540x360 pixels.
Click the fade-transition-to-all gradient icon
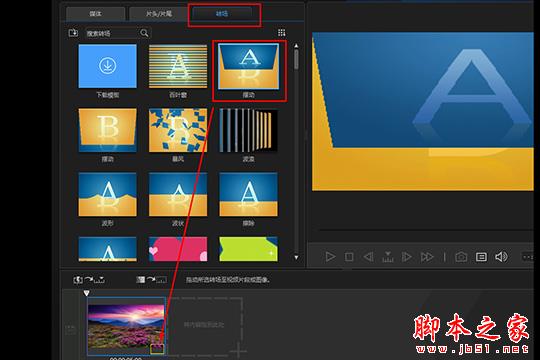click(x=152, y=280)
